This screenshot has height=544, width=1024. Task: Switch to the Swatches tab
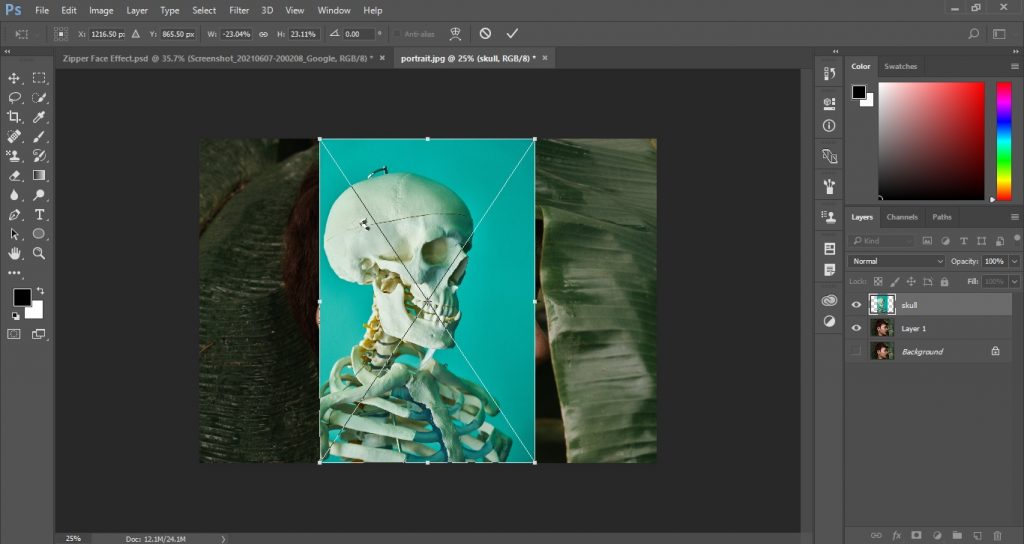(x=901, y=67)
